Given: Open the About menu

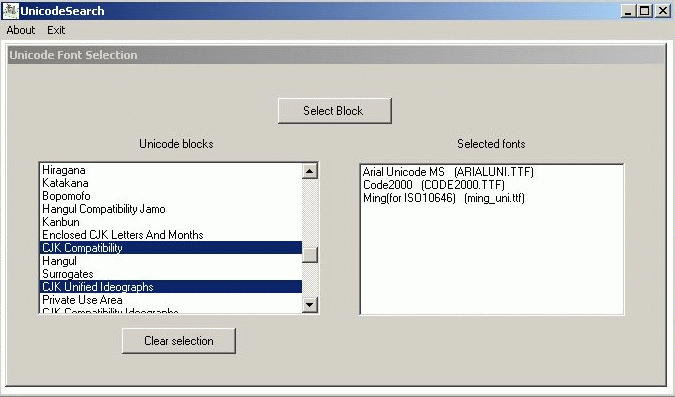Looking at the screenshot, I should point(21,30).
